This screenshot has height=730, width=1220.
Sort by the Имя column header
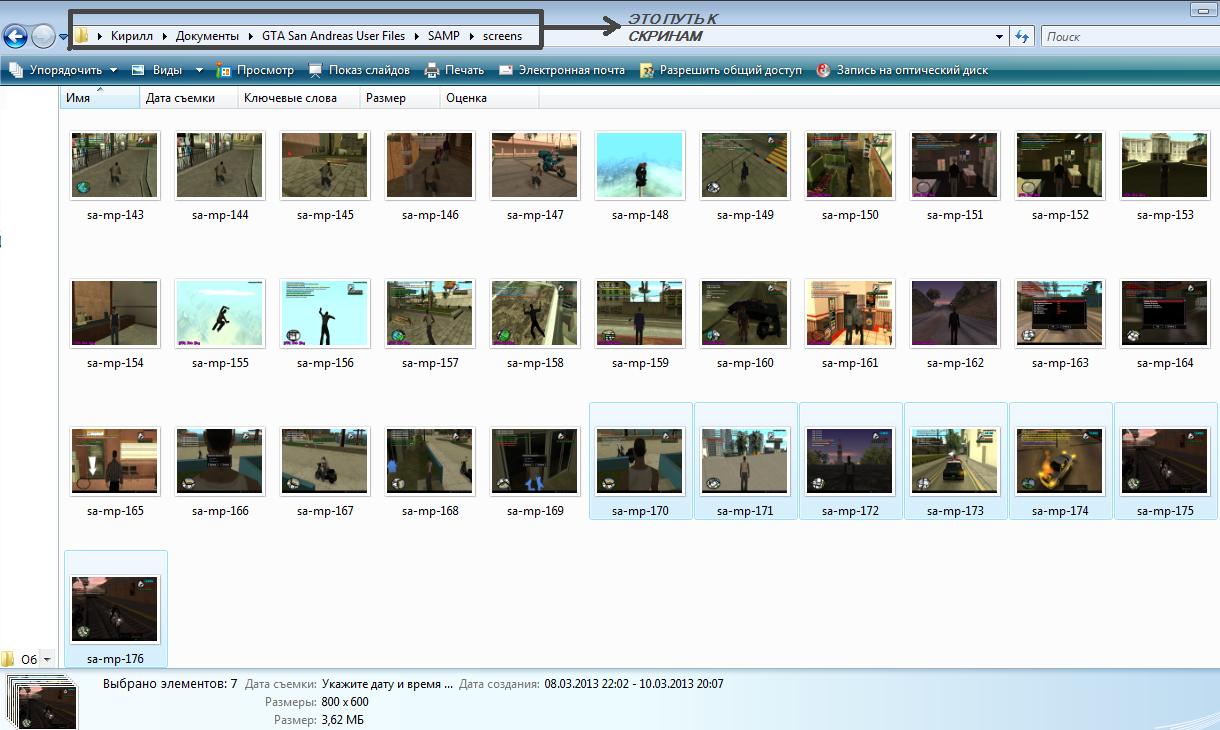click(x=100, y=98)
